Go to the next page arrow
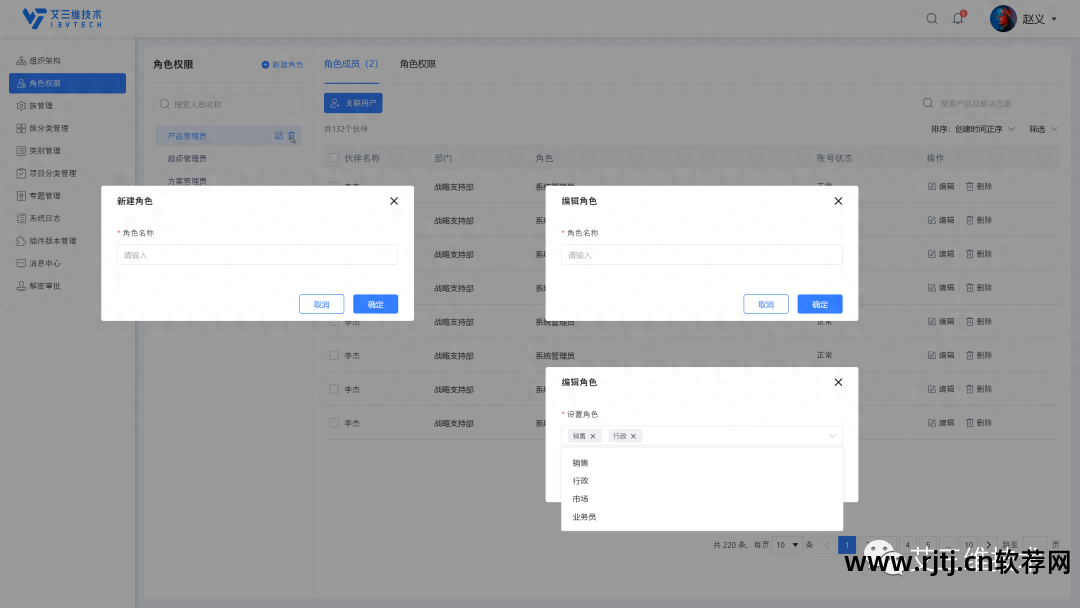The height and width of the screenshot is (608, 1080). pos(988,545)
